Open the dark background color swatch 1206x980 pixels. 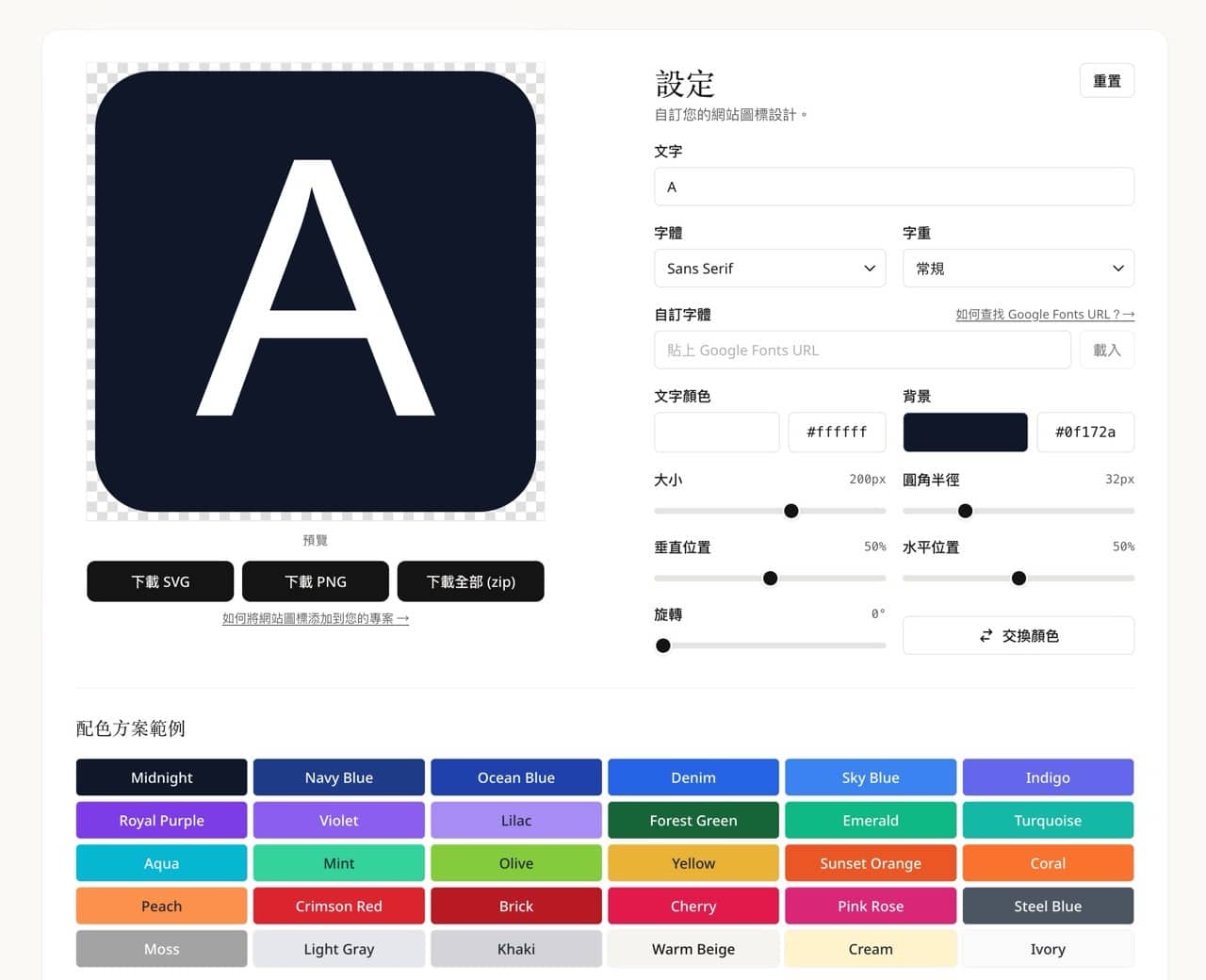click(965, 433)
